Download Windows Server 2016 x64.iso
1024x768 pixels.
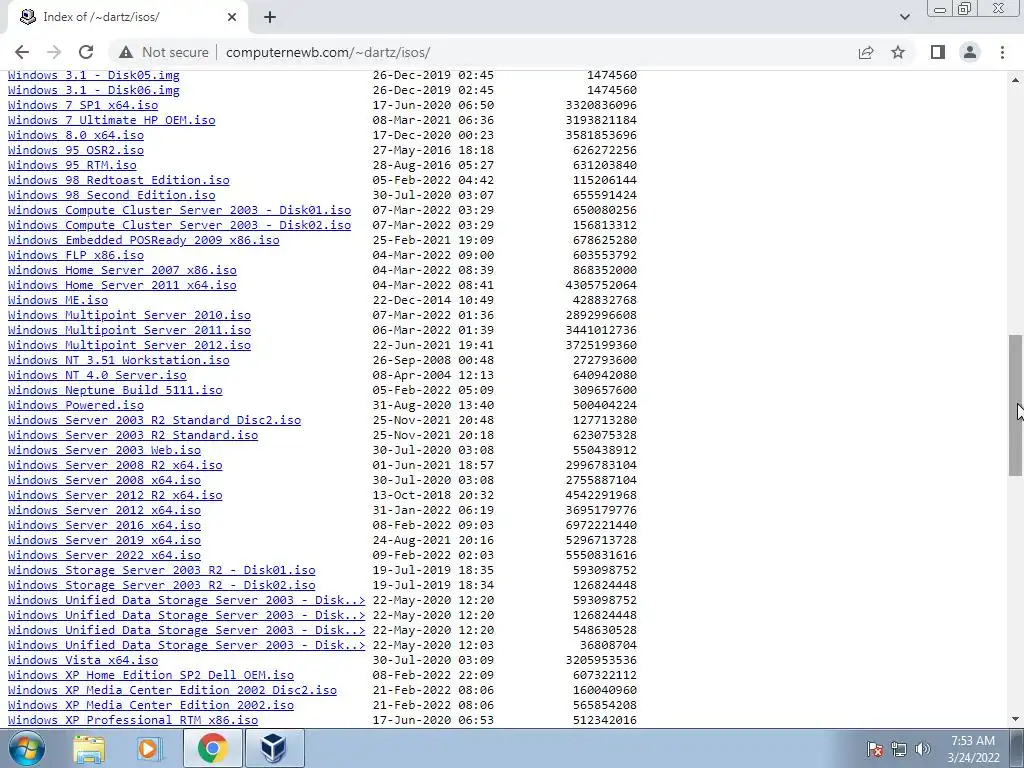click(x=104, y=526)
